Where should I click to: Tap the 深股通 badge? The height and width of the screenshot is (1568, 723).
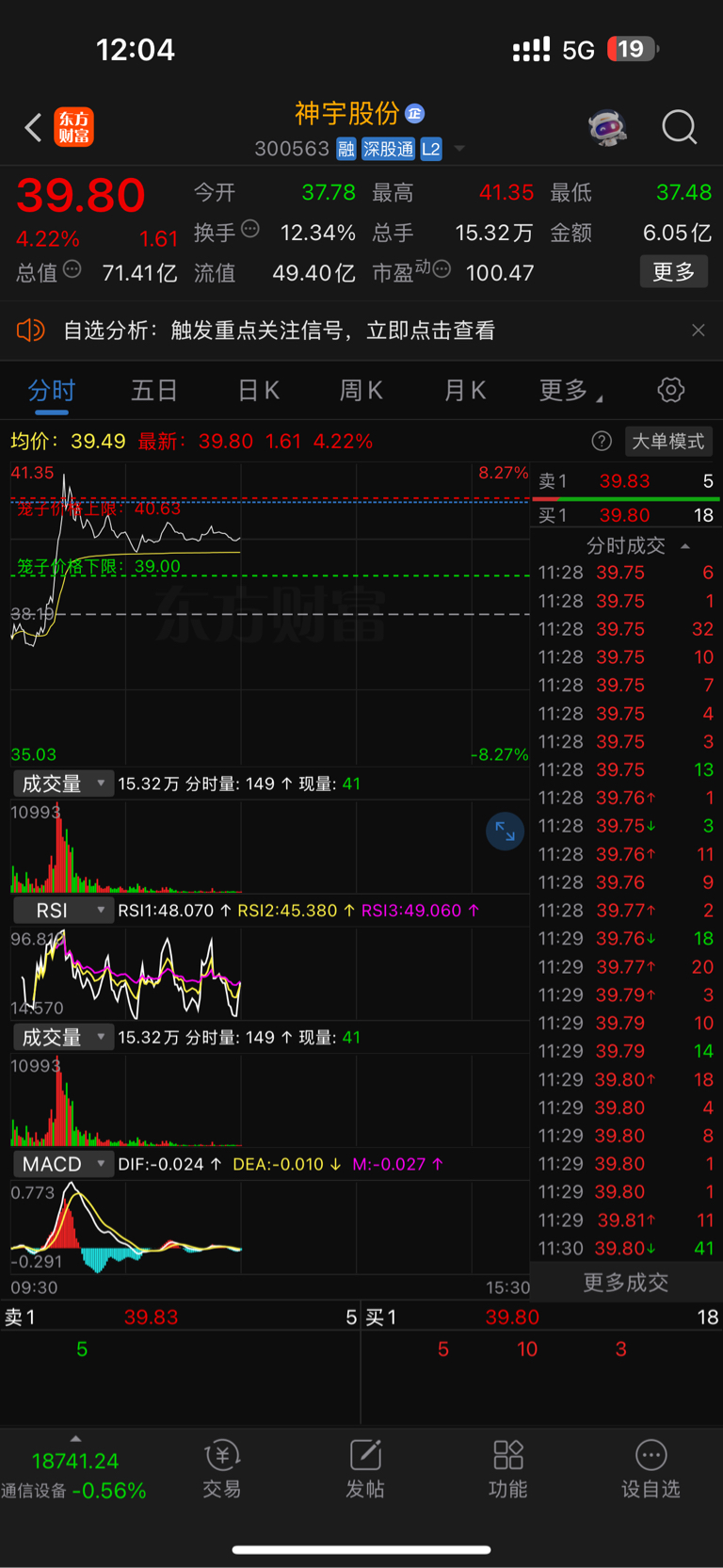[x=388, y=149]
